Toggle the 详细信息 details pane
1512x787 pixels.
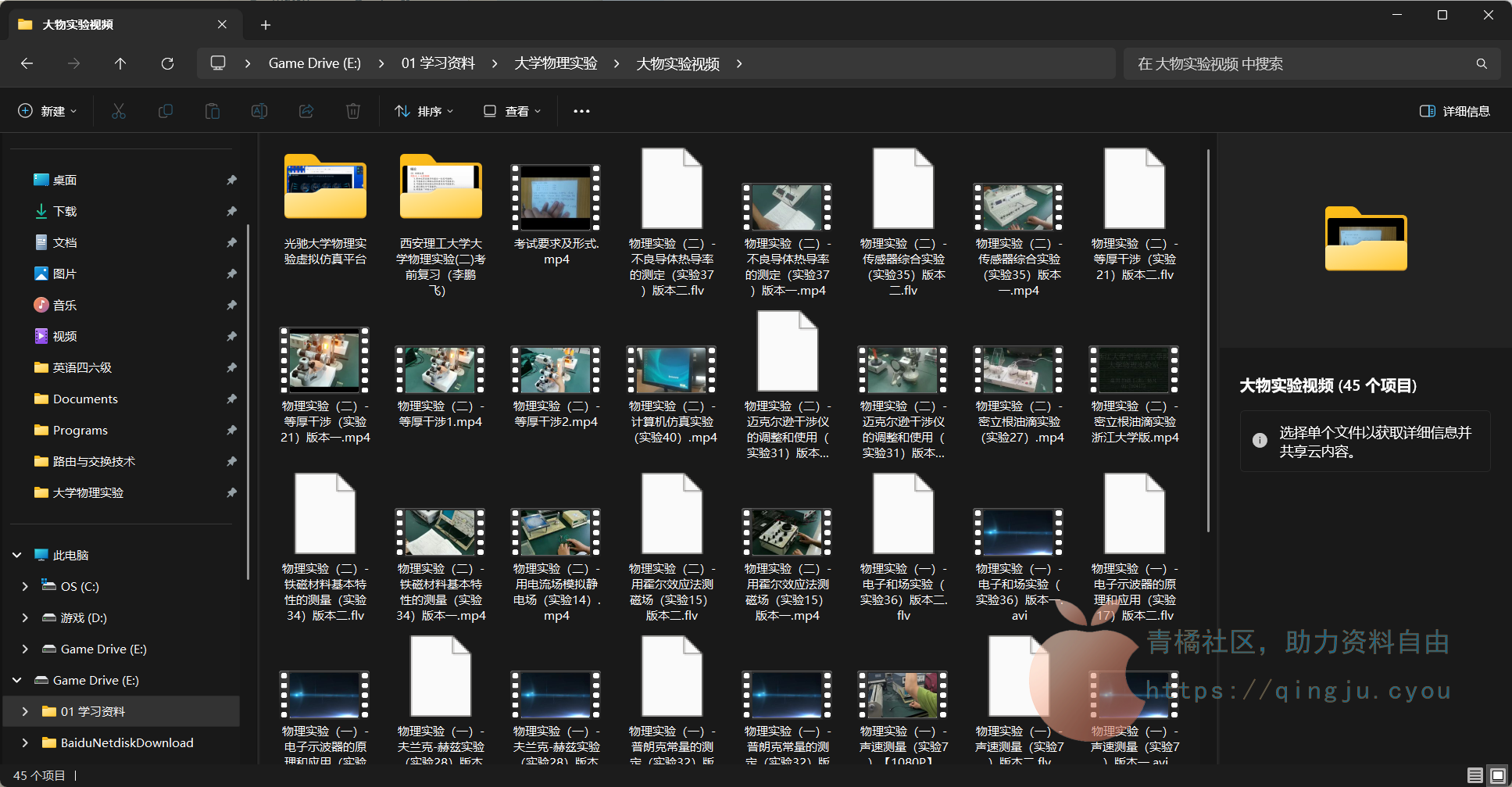tap(1455, 111)
